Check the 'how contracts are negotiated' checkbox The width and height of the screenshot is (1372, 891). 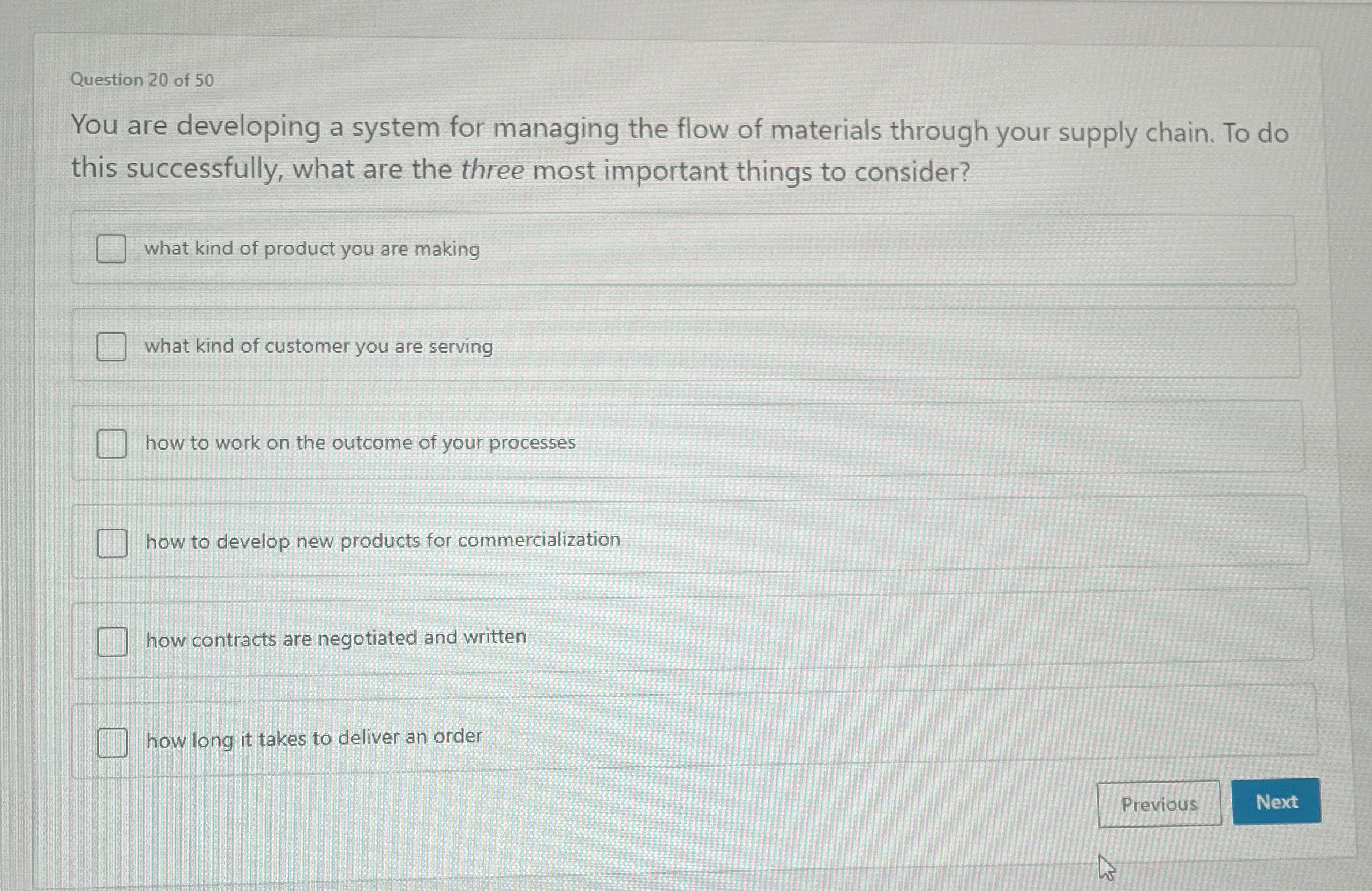click(x=113, y=641)
